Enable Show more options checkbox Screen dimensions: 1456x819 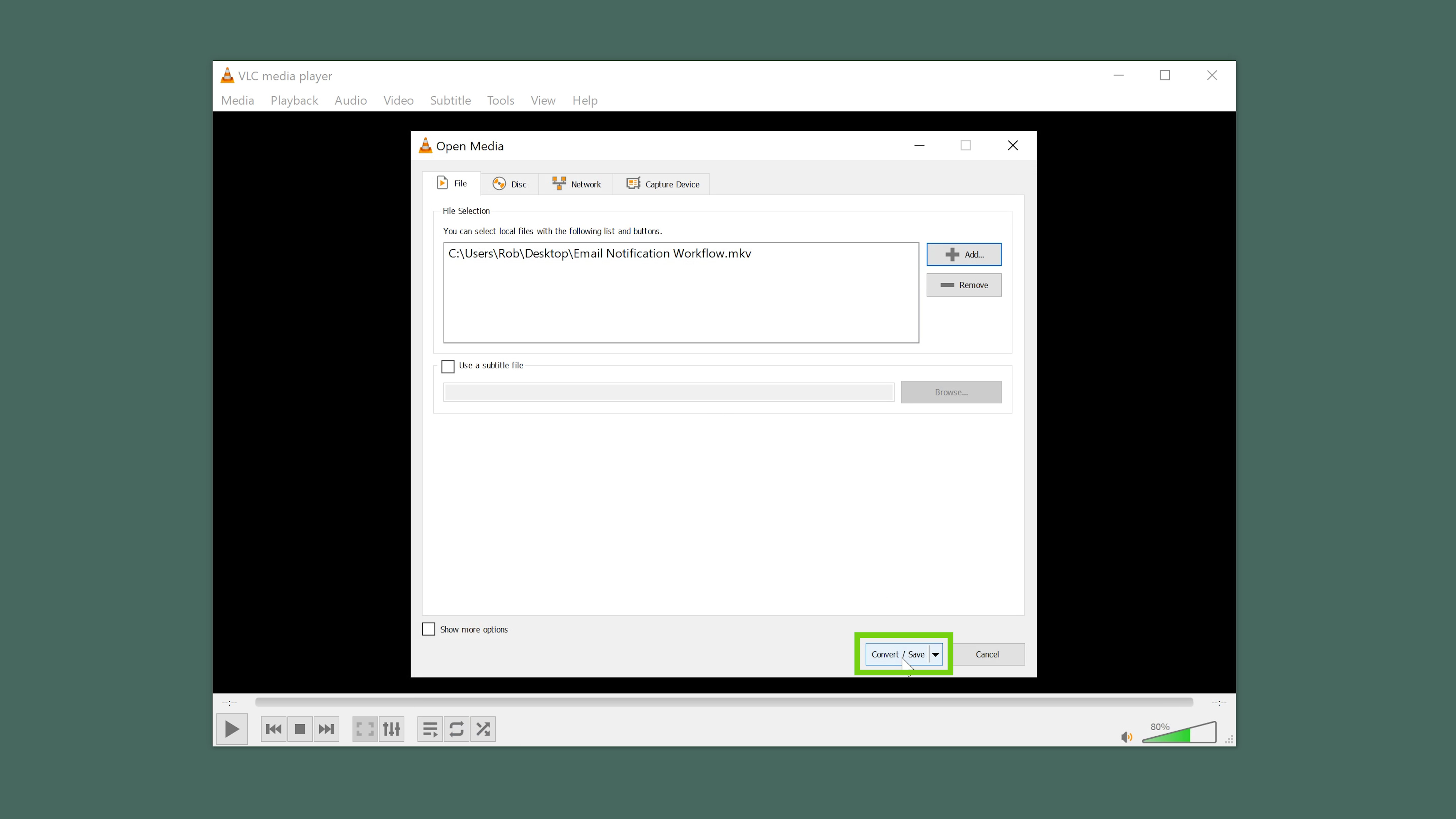point(428,629)
